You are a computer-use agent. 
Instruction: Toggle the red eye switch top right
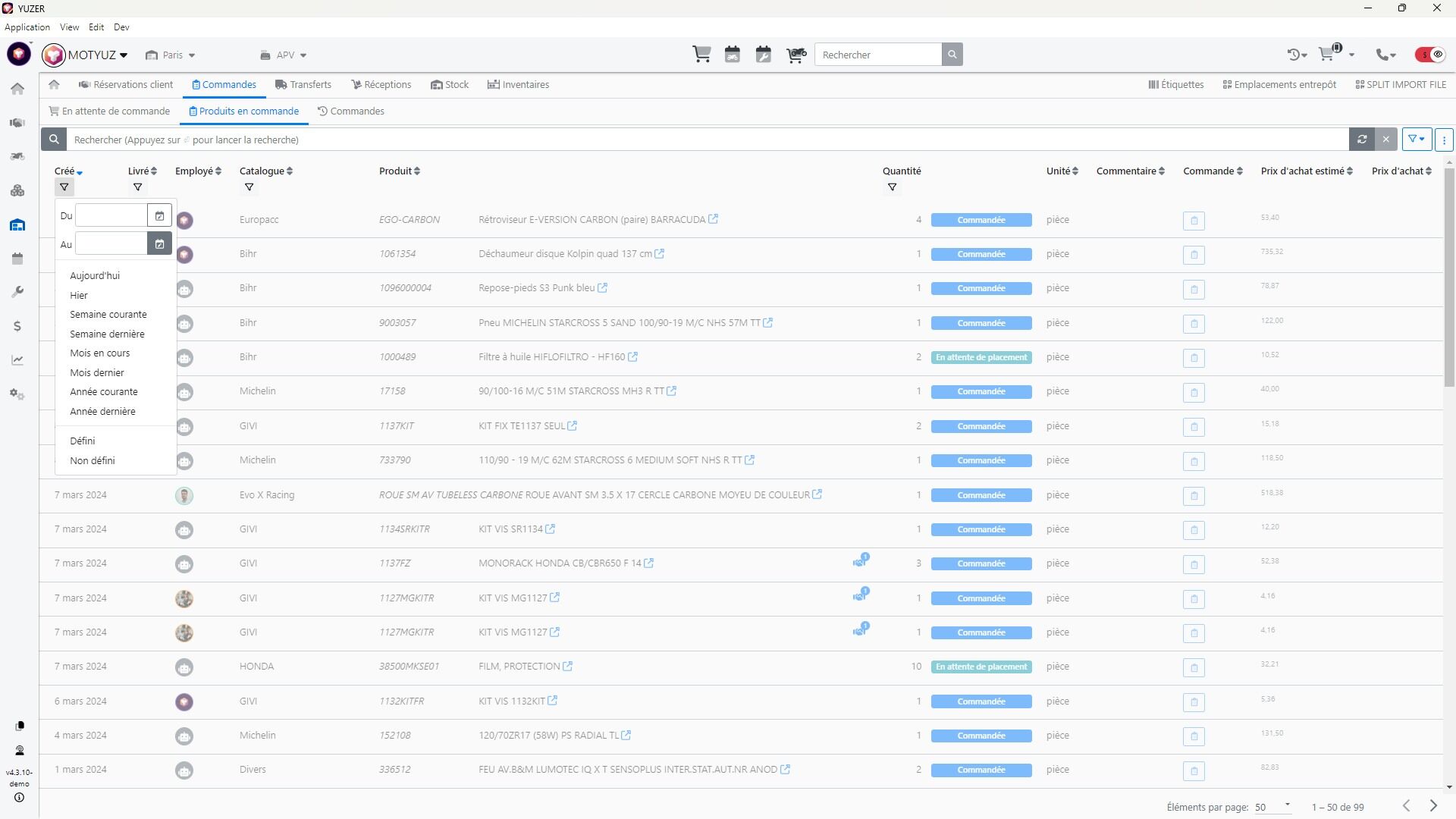pos(1430,55)
